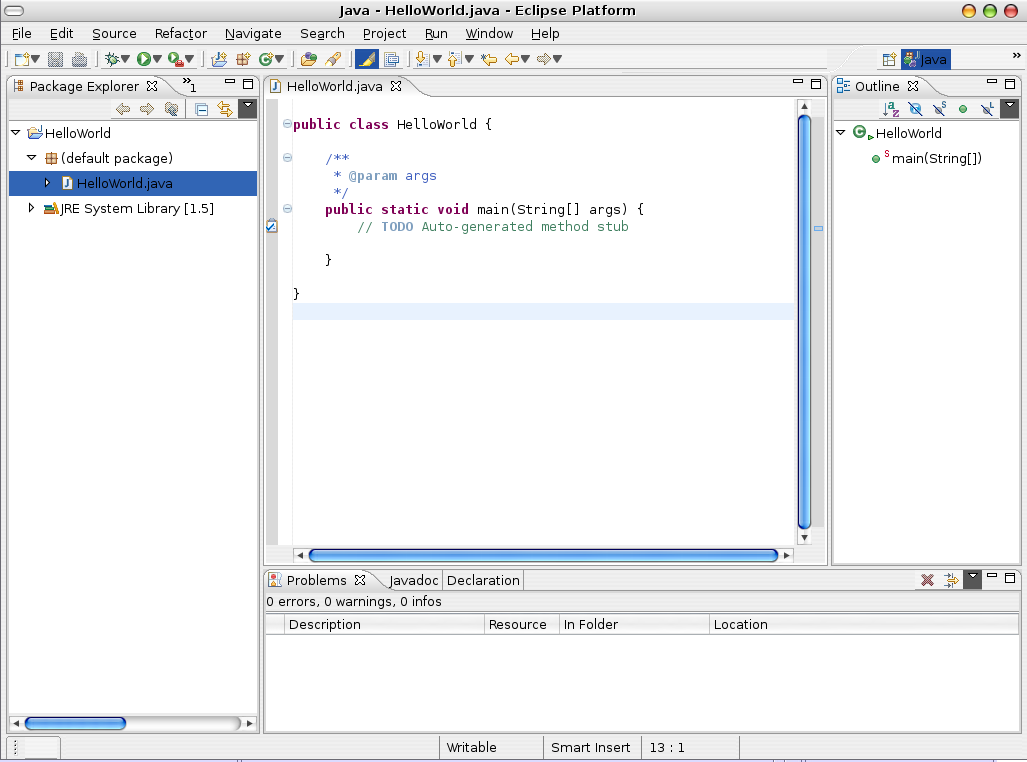Sort problems by Description column header

click(384, 624)
